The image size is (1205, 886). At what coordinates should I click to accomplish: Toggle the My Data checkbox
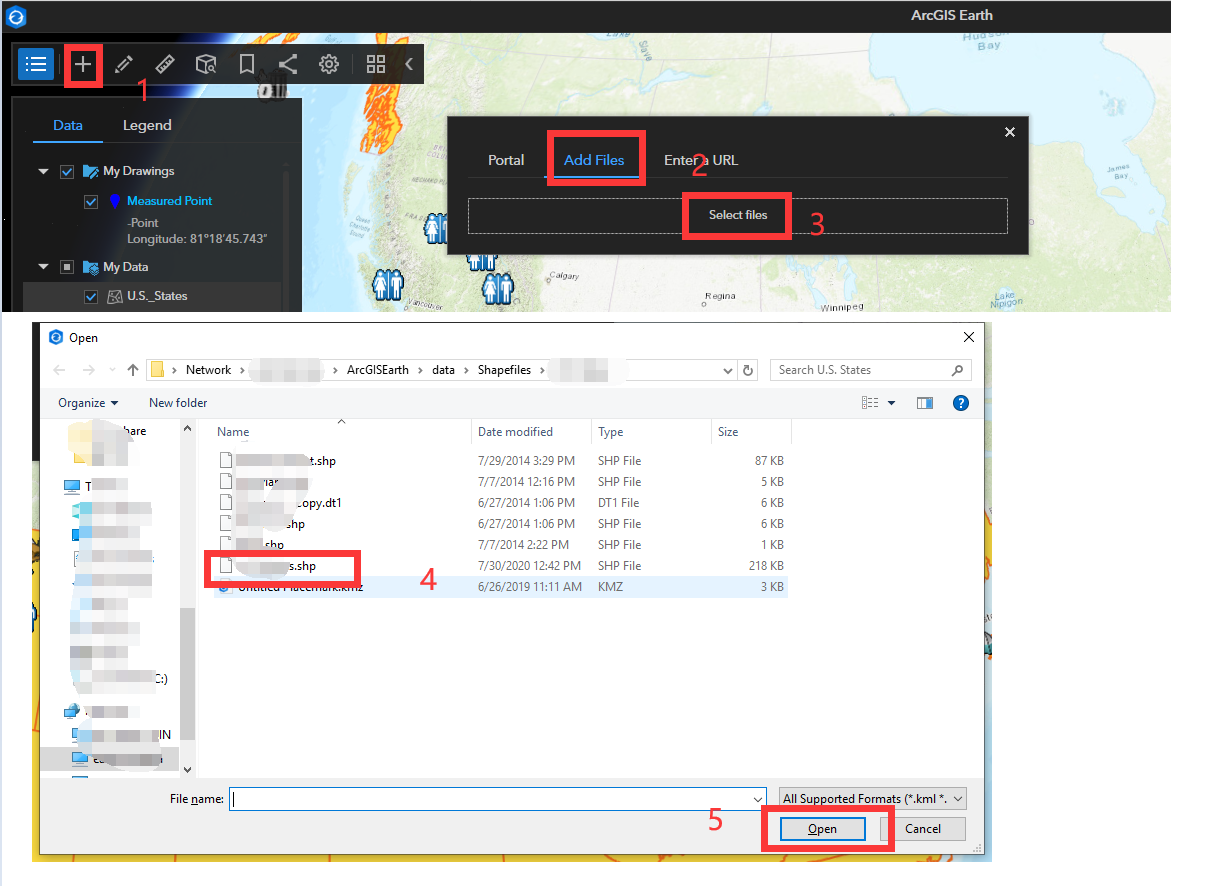click(67, 267)
